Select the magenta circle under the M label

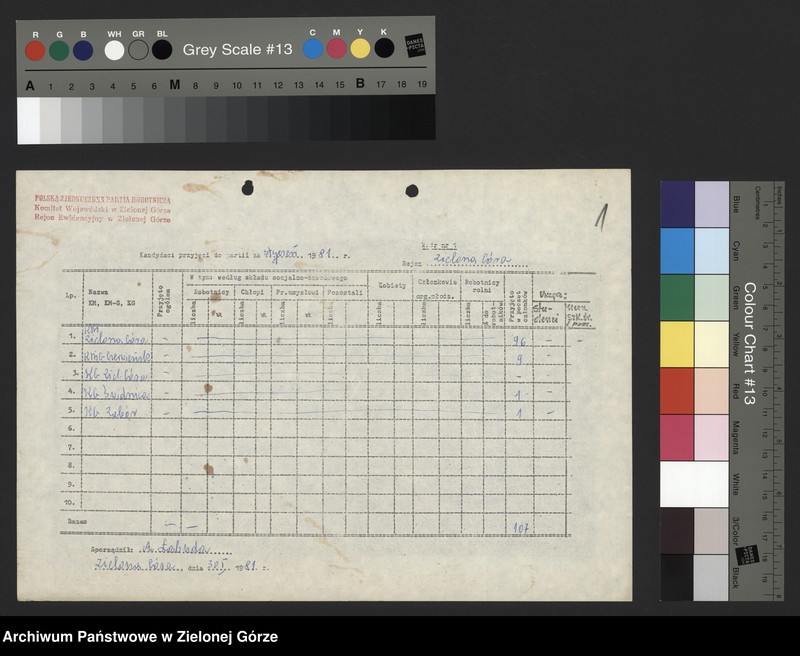tap(336, 48)
